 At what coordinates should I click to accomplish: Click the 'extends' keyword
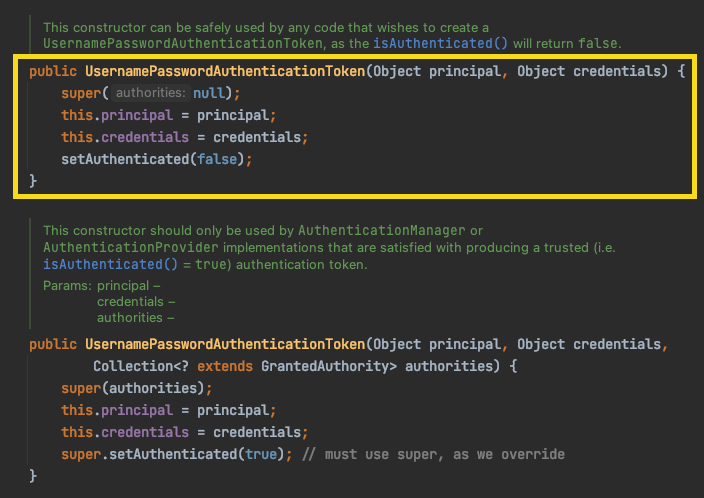click(x=225, y=366)
